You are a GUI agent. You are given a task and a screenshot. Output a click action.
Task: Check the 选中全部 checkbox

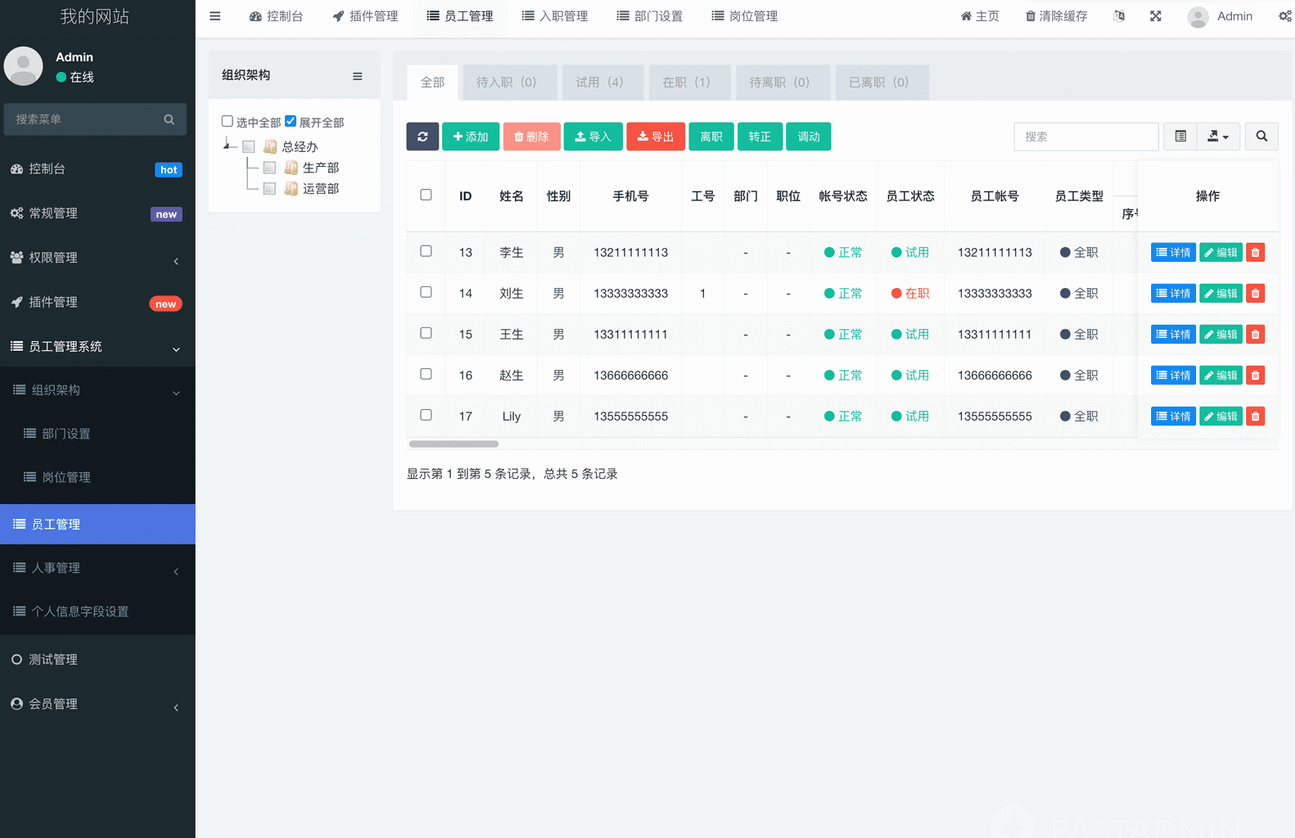click(227, 121)
